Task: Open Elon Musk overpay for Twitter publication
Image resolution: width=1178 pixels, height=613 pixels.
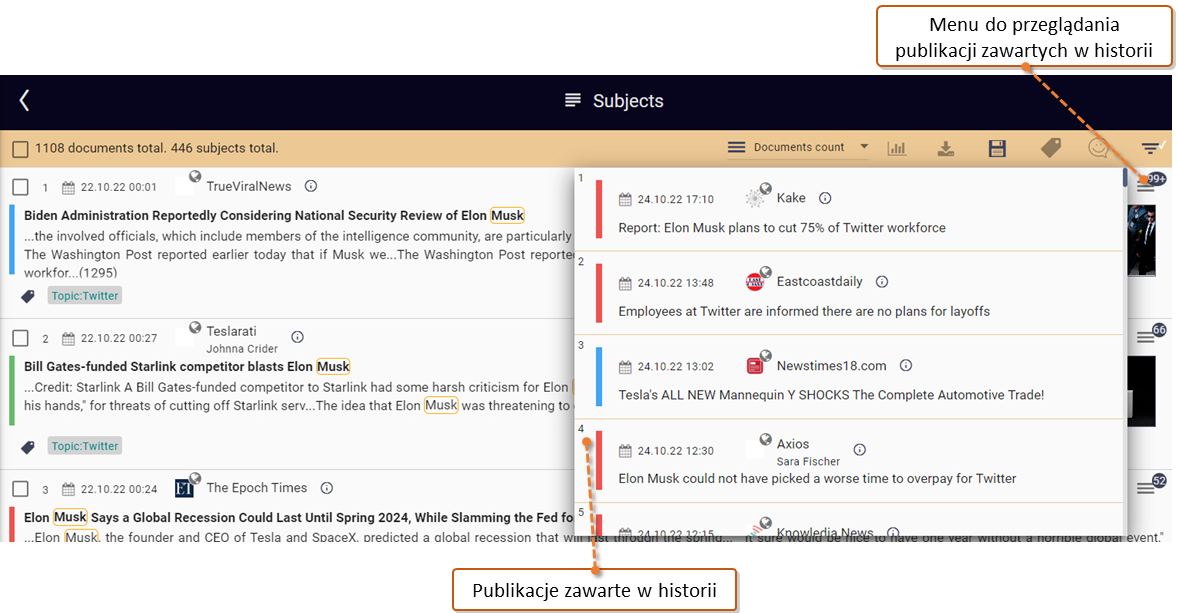Action: coord(817,479)
